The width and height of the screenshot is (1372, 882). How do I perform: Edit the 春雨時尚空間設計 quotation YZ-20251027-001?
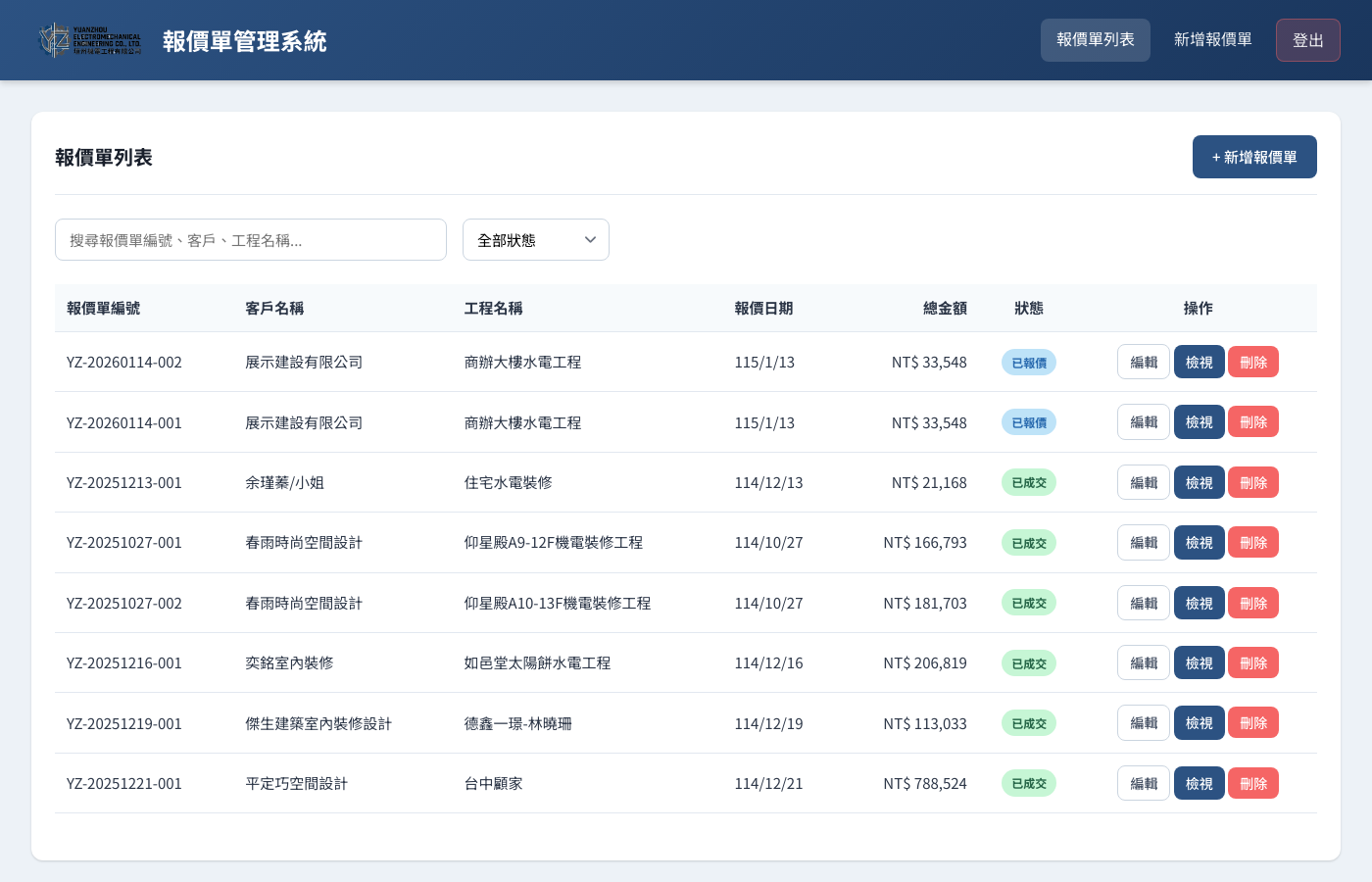tap(1143, 542)
